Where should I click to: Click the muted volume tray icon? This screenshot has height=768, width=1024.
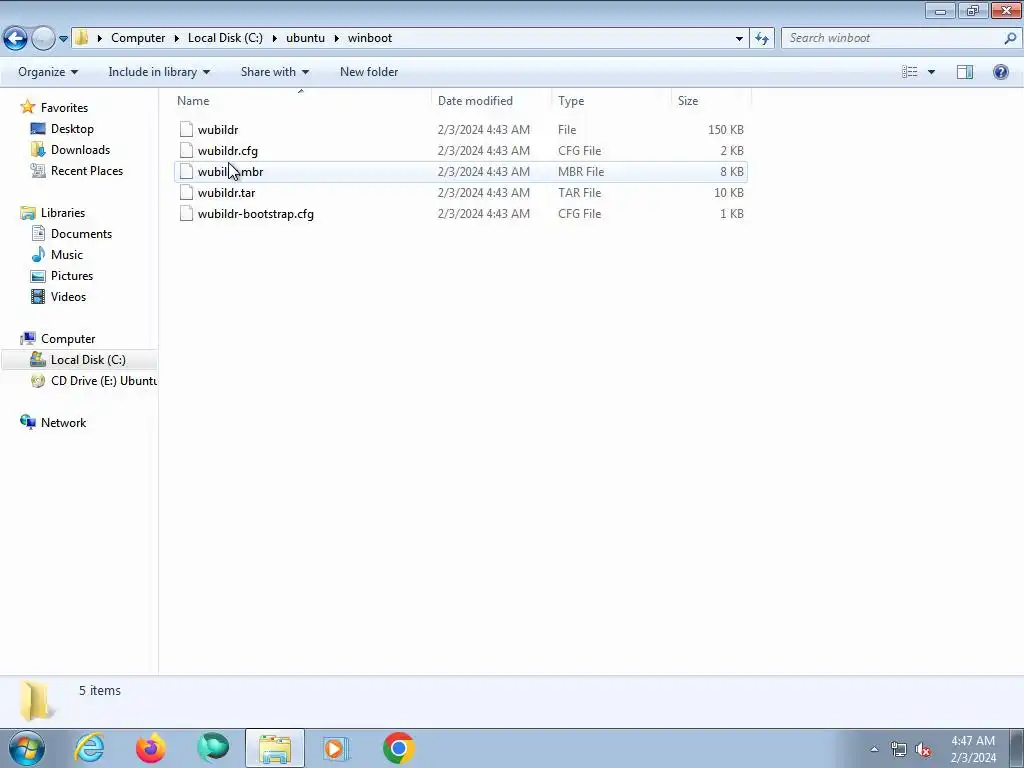[x=923, y=749]
